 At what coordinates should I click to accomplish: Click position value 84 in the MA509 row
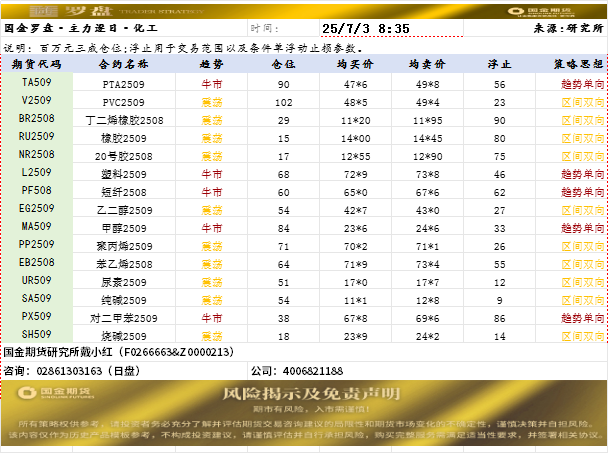[x=283, y=228]
